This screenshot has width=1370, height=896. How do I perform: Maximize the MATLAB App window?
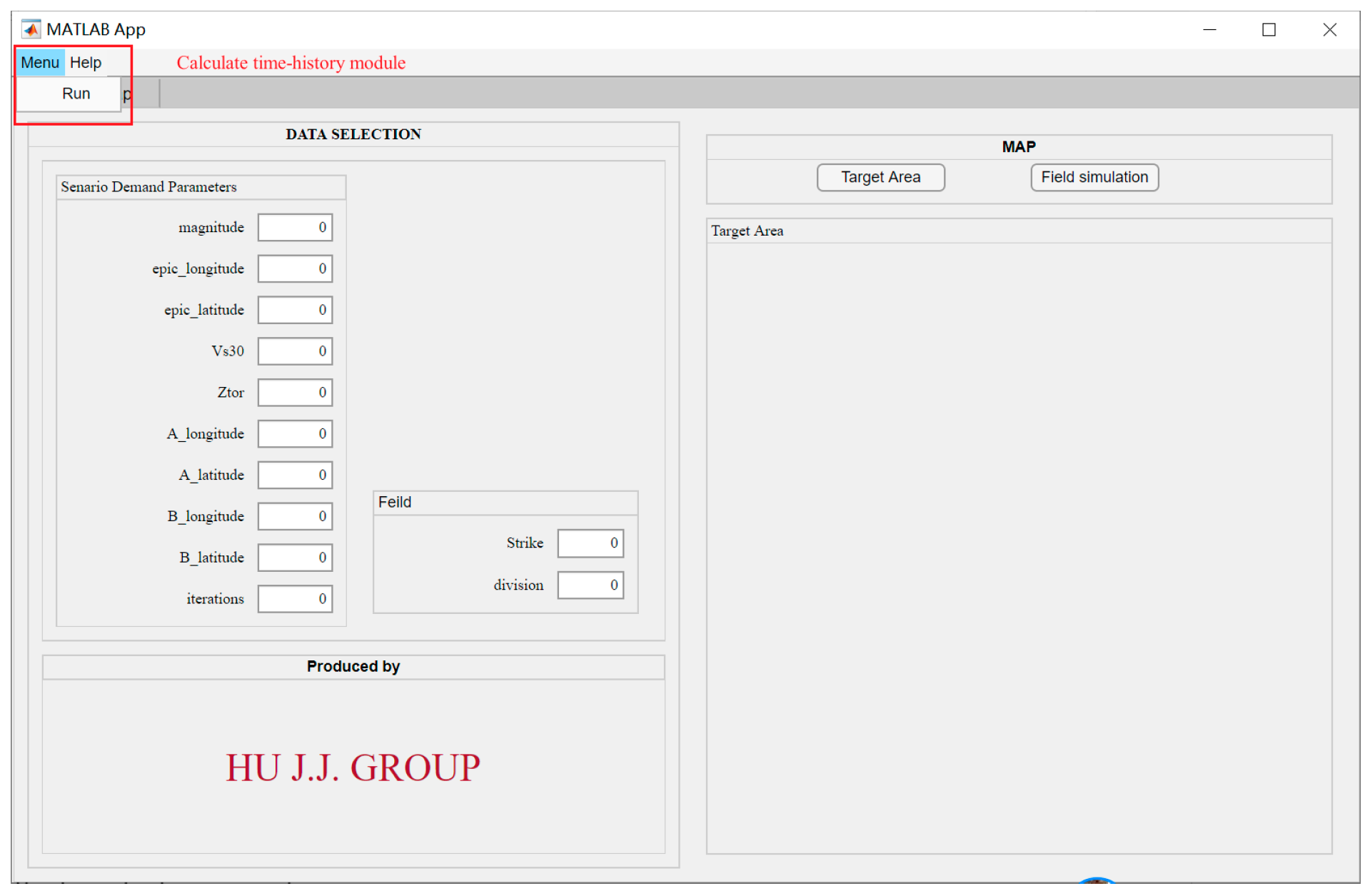1269,29
